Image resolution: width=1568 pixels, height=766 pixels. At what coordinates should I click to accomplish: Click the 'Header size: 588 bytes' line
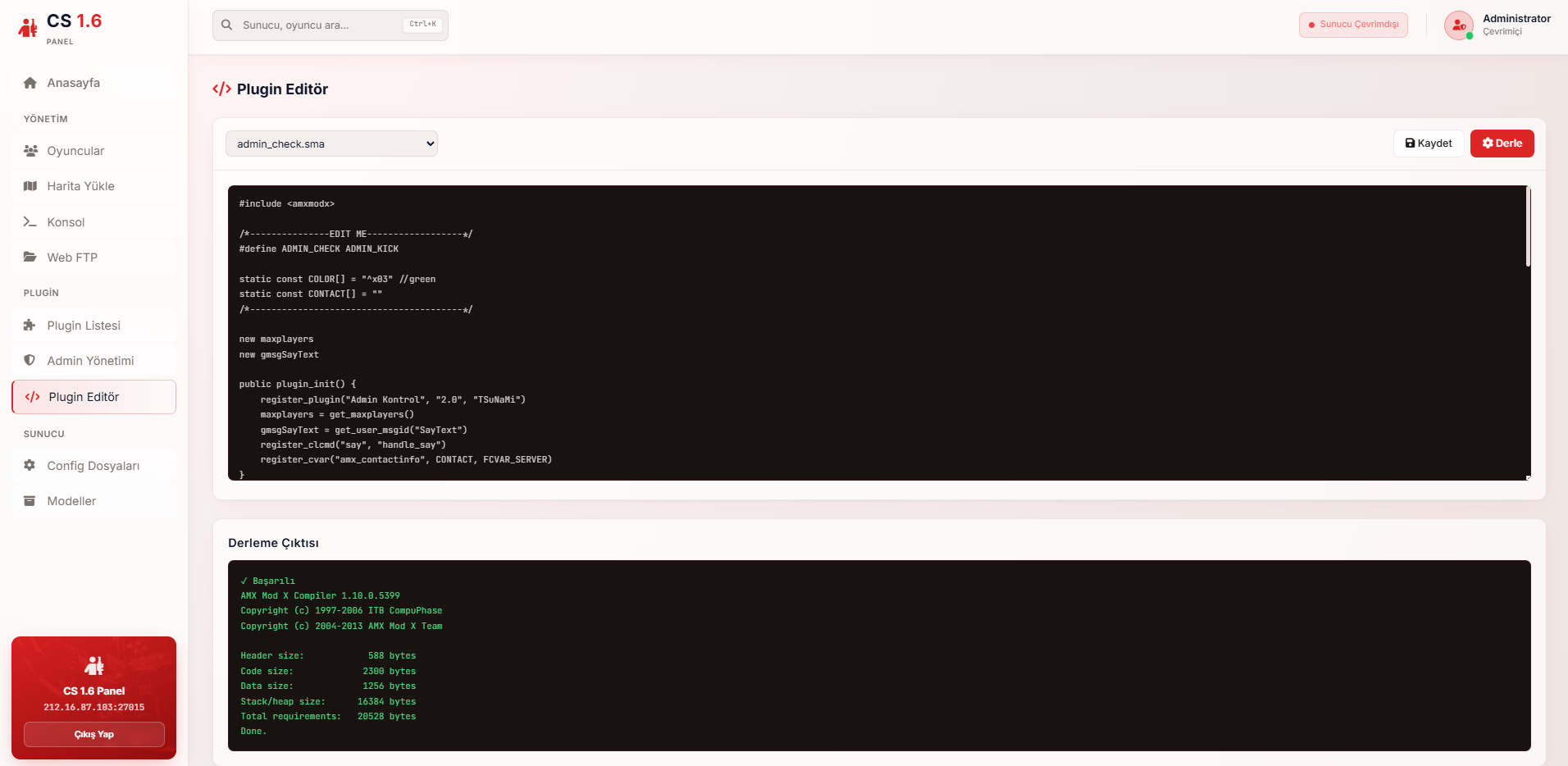point(328,655)
